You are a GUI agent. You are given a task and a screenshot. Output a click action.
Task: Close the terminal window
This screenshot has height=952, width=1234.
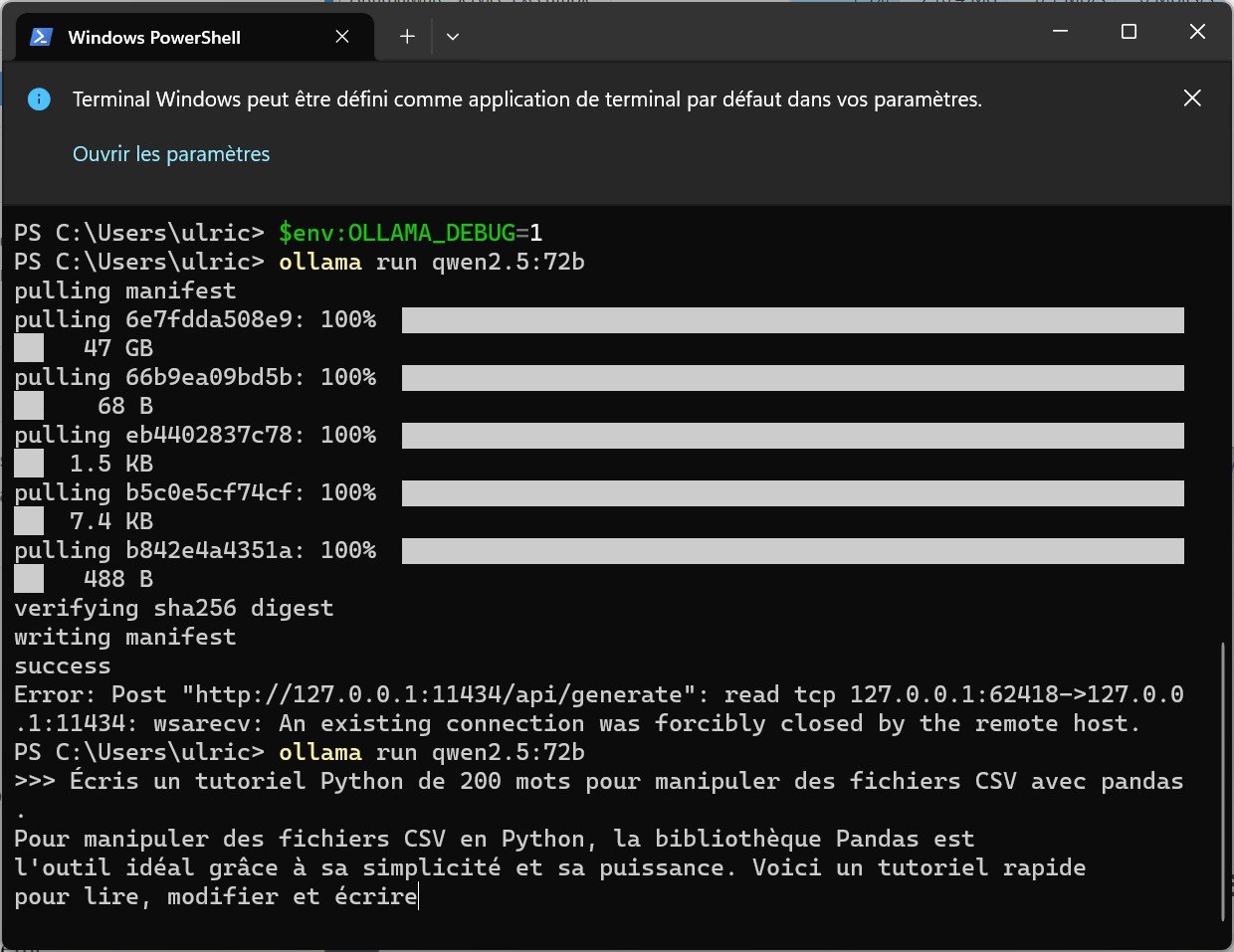pyautogui.click(x=1197, y=32)
